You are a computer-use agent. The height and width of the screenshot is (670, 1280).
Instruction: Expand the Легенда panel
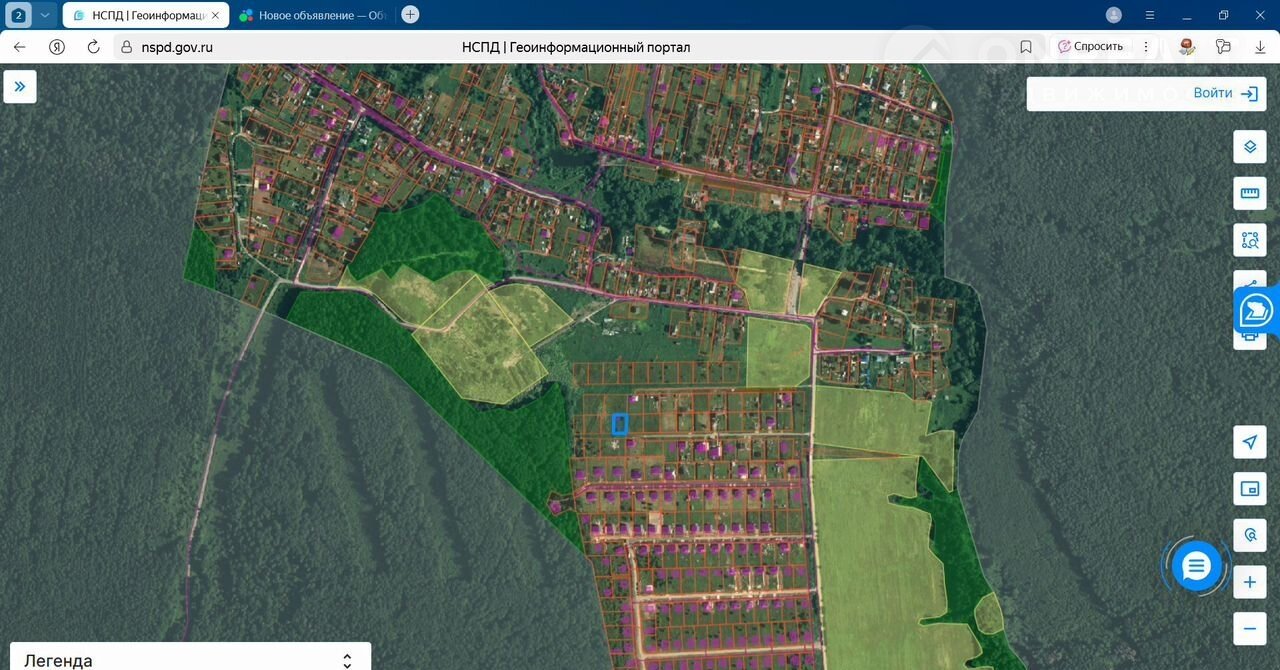(x=347, y=660)
